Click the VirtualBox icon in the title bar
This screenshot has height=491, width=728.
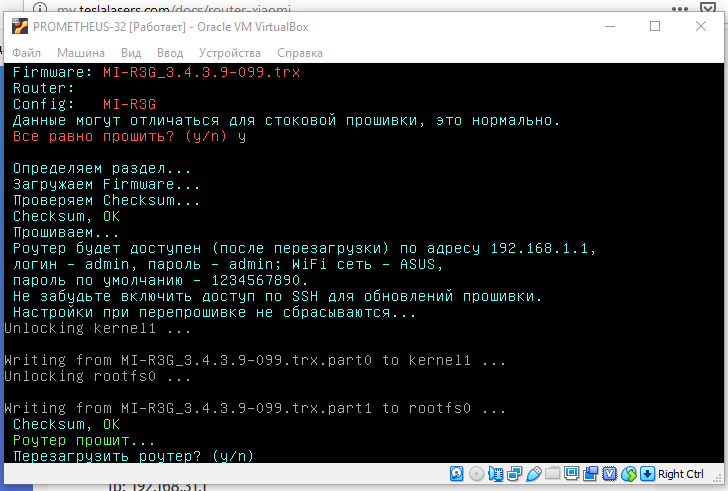[x=19, y=25]
